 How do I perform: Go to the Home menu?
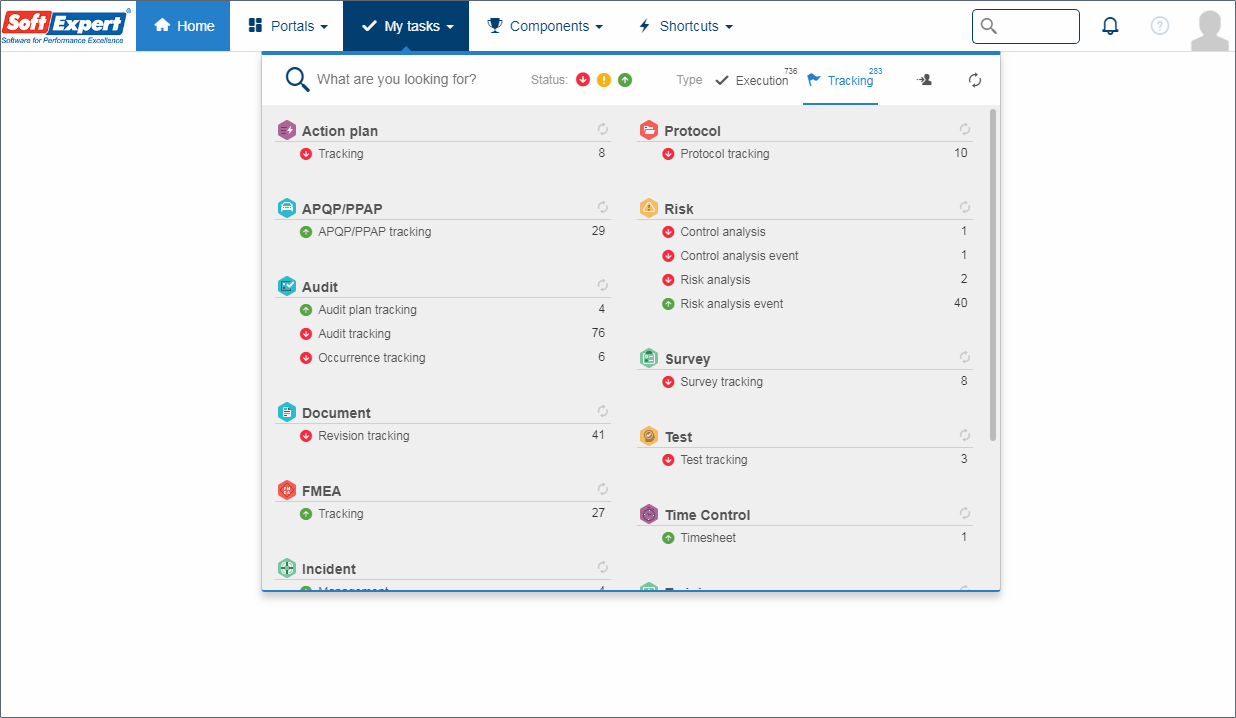(x=183, y=26)
